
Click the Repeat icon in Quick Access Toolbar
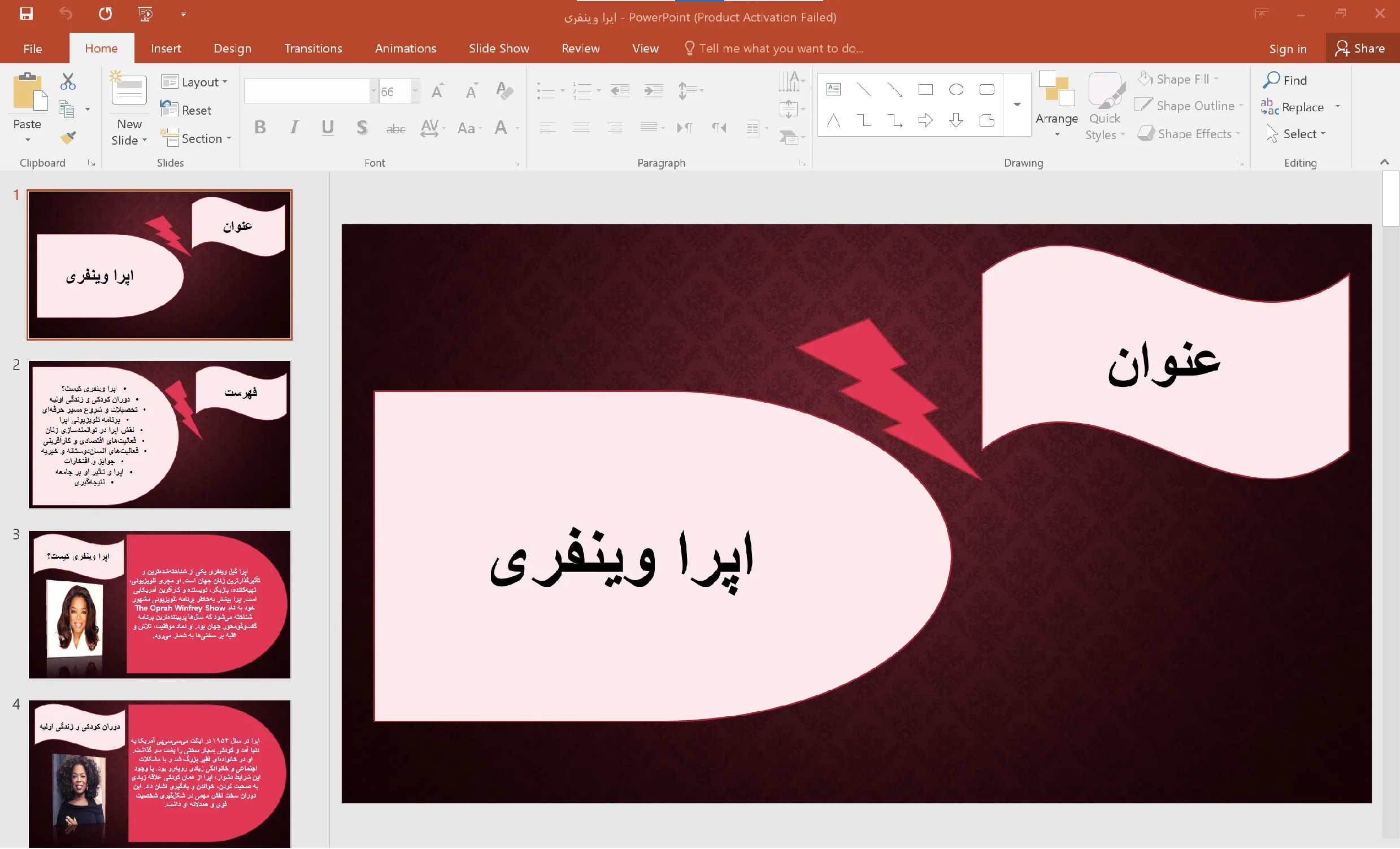click(x=105, y=14)
